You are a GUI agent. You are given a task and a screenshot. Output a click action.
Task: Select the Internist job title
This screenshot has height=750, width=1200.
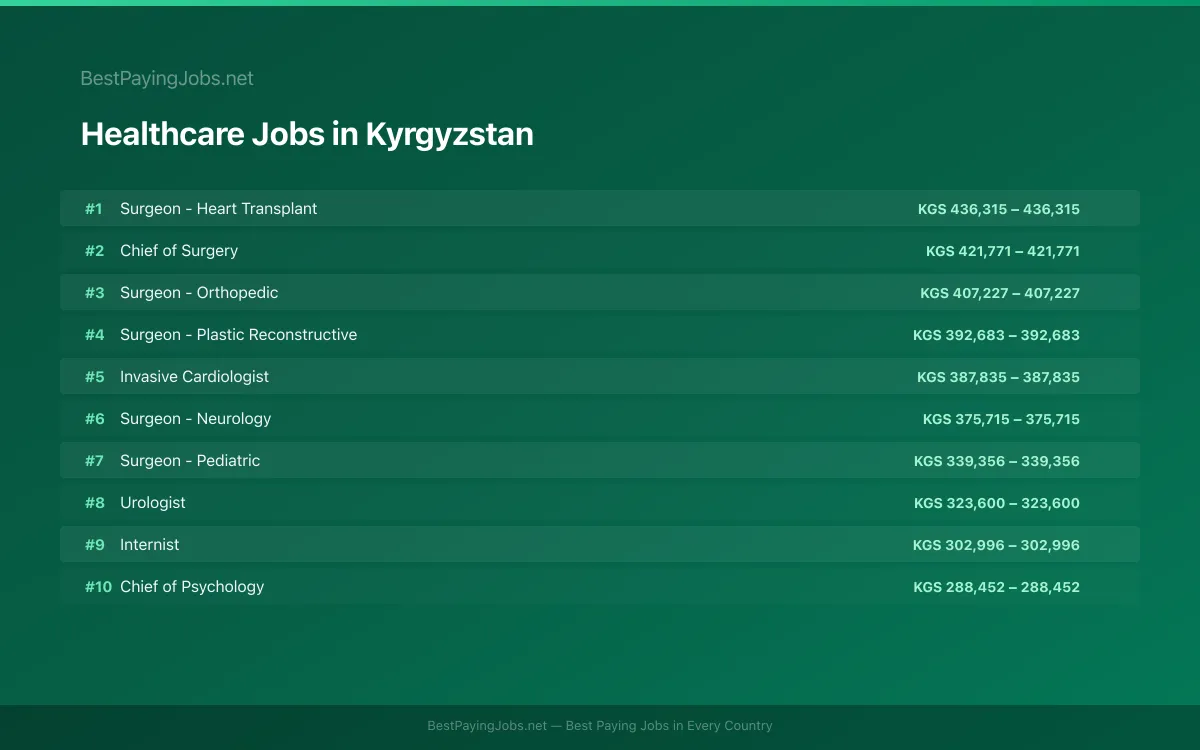tap(150, 545)
